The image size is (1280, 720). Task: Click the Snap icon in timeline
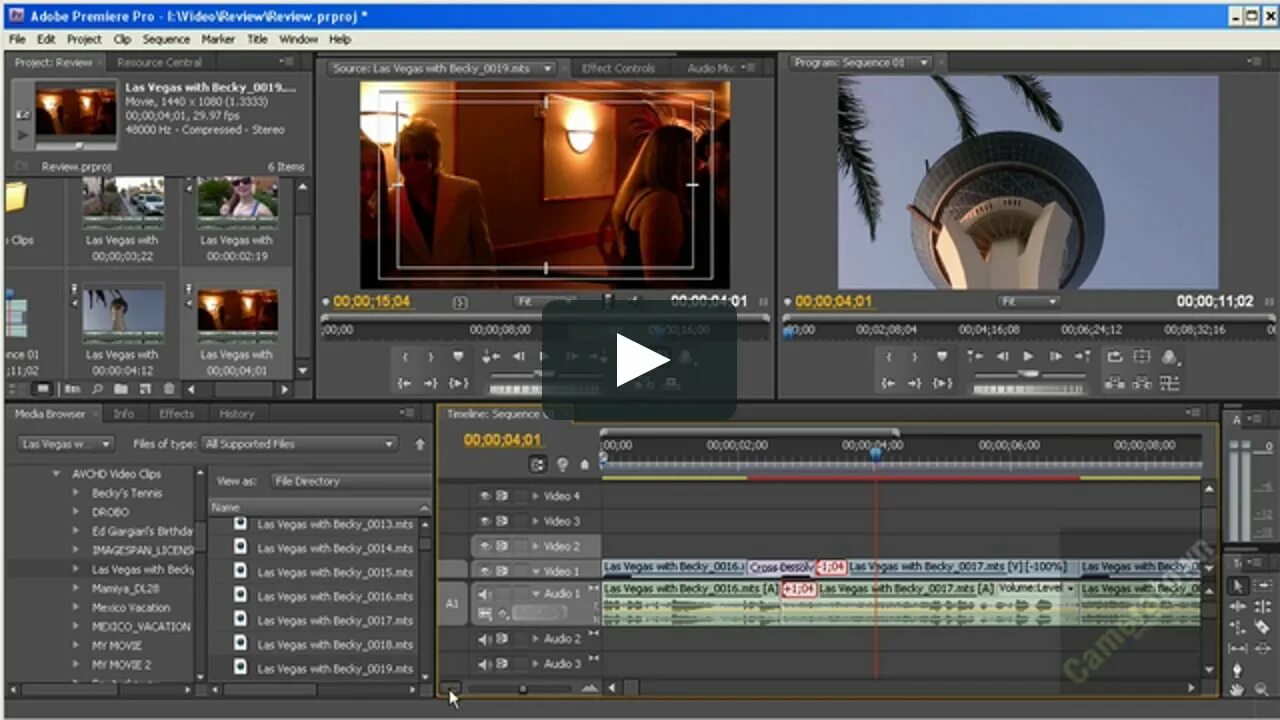coord(537,464)
